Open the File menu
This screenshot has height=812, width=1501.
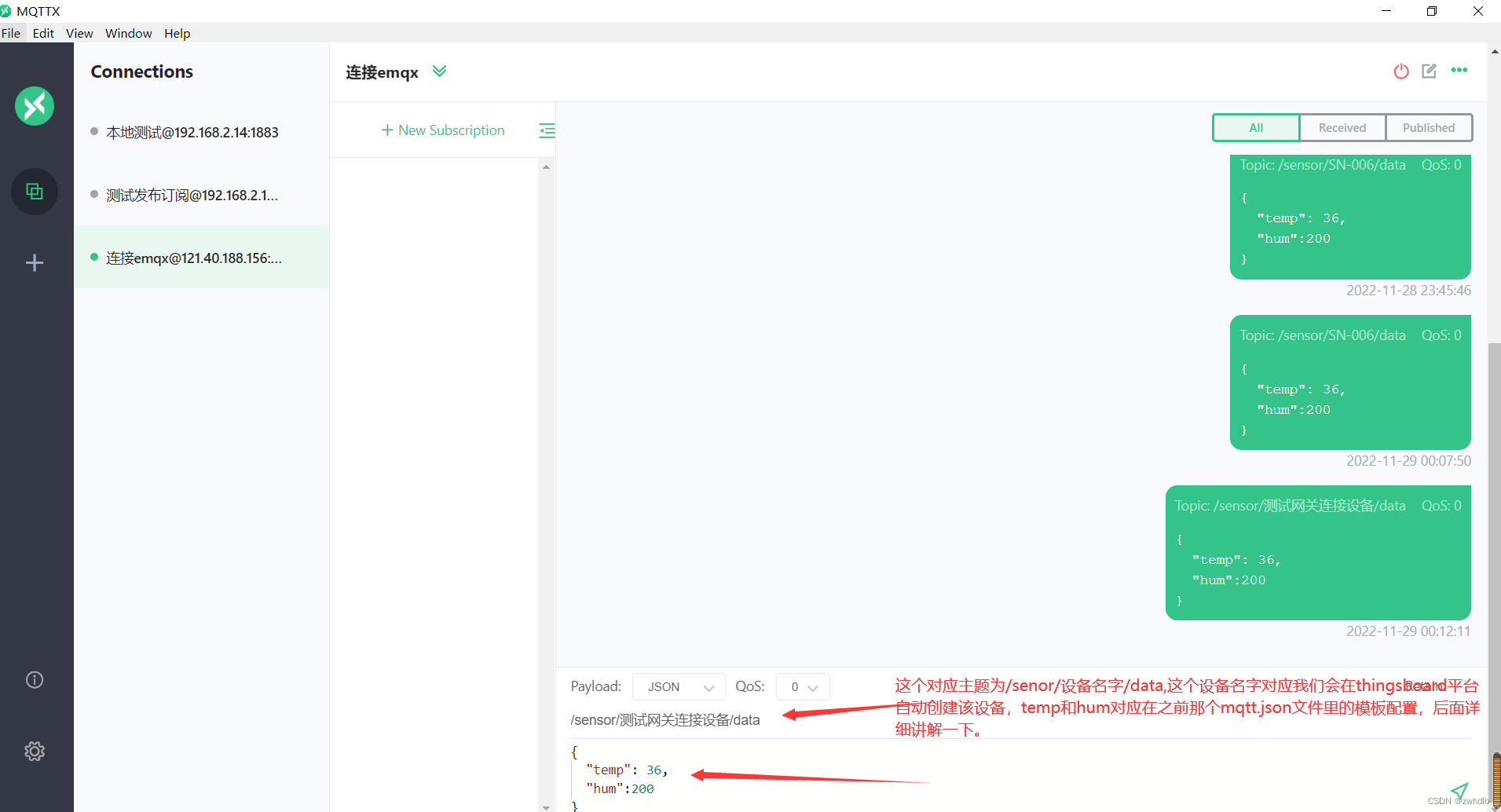point(11,33)
